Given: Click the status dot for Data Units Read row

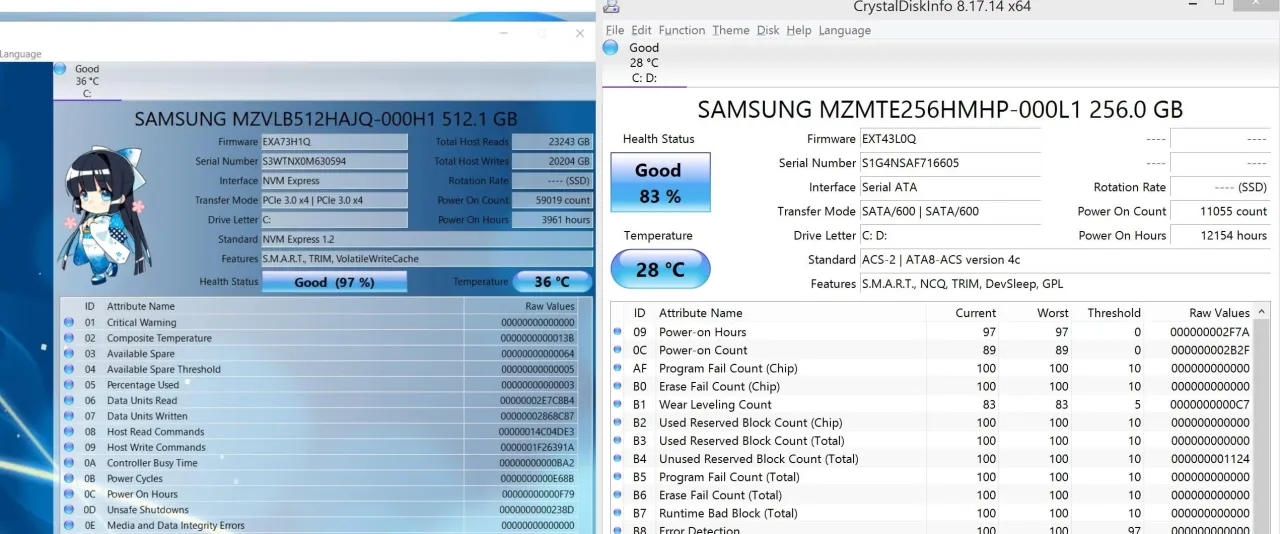Looking at the screenshot, I should pos(69,400).
